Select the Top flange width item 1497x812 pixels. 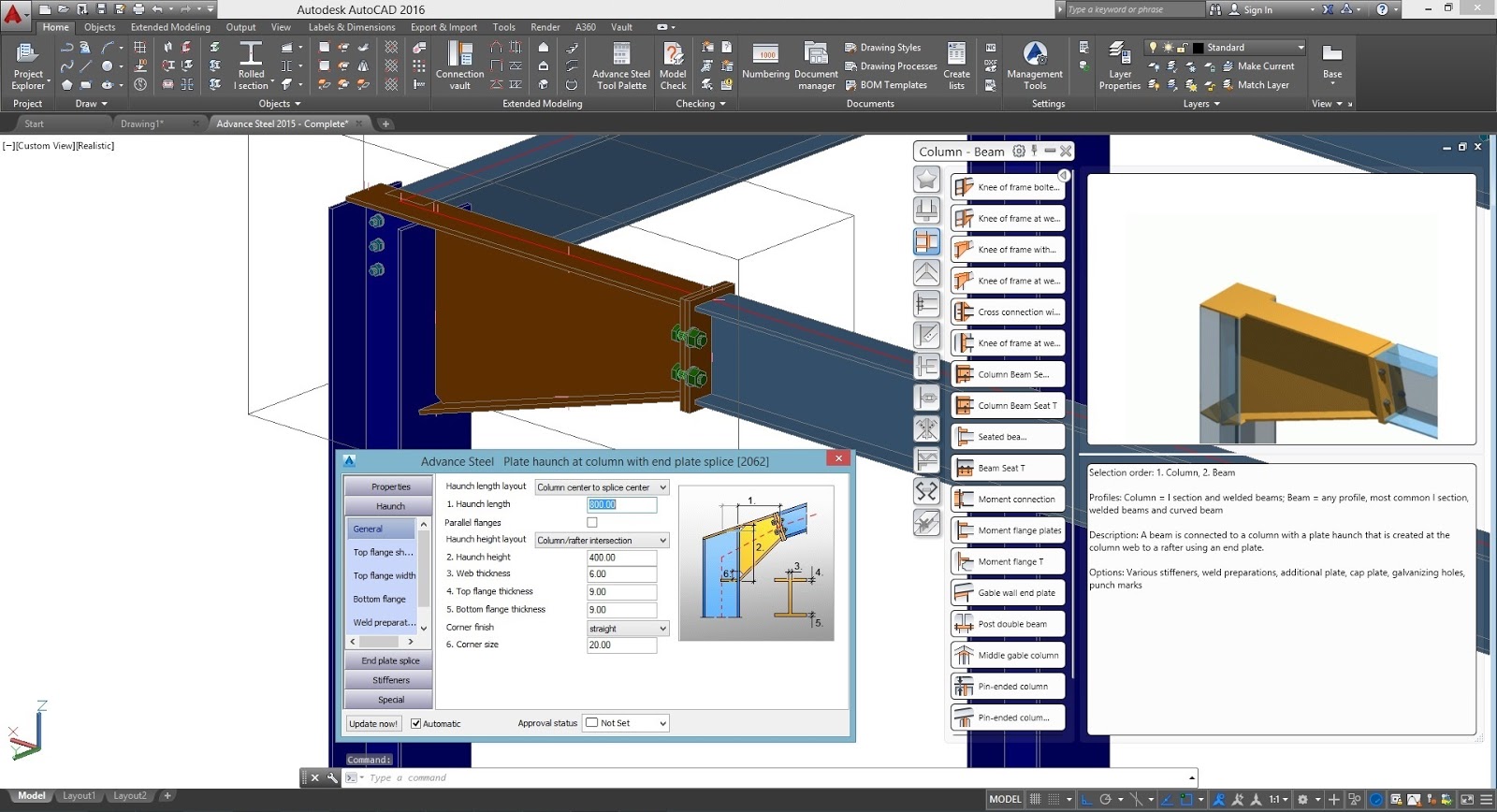pos(384,575)
